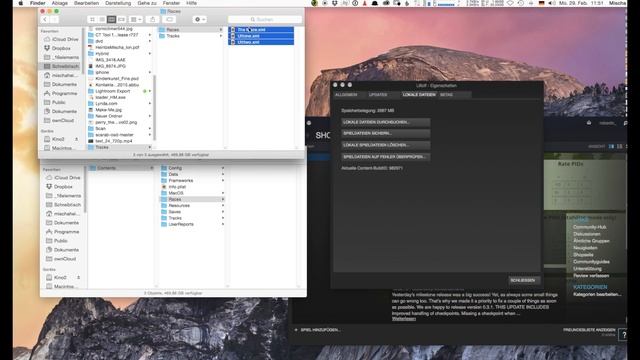Viewport: 640px width, 360px height.
Task: Click LOKALE DATEIEN DURCHSUCHEN button
Action: pos(385,122)
